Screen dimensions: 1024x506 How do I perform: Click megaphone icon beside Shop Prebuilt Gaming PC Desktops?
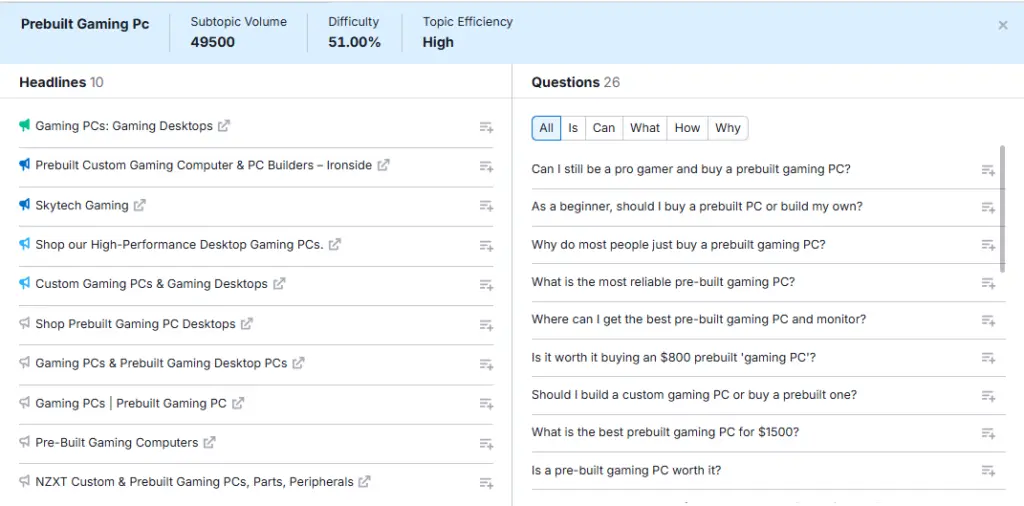coord(25,324)
